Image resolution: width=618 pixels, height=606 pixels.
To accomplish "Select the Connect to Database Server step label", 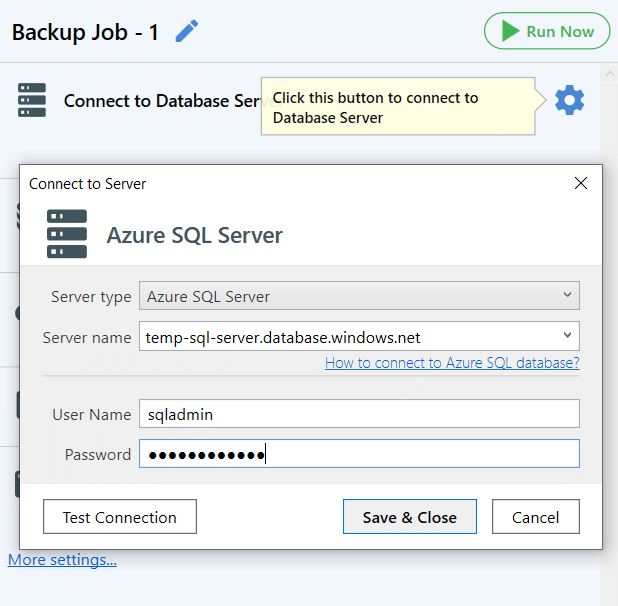I will pos(160,101).
